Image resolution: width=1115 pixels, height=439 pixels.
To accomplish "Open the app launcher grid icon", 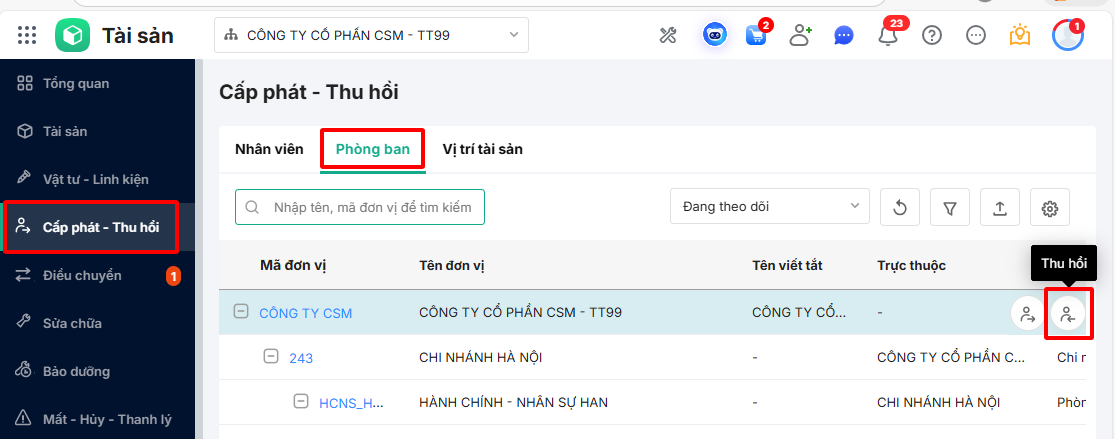I will pyautogui.click(x=27, y=36).
